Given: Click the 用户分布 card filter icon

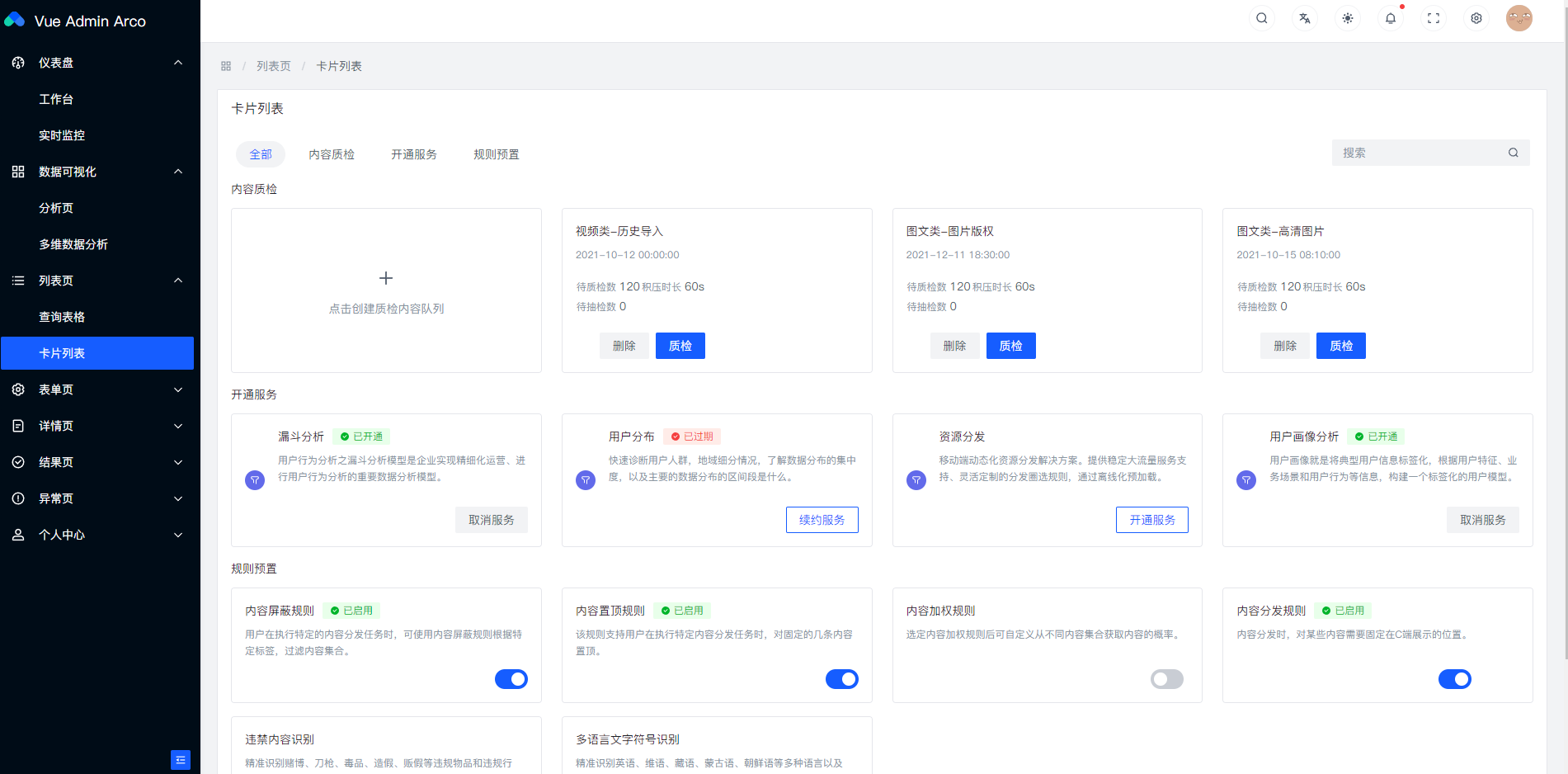Looking at the screenshot, I should coord(586,480).
